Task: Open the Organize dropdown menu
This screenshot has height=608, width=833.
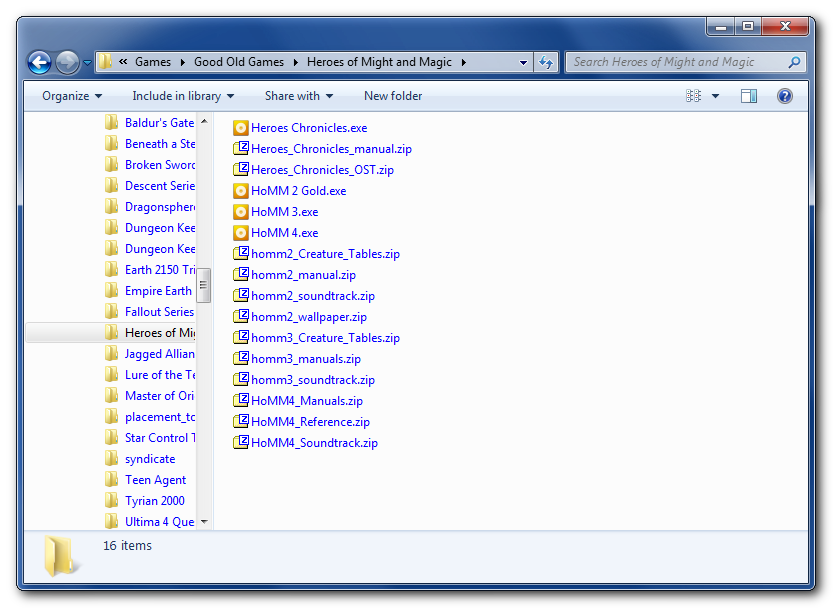Action: point(72,96)
